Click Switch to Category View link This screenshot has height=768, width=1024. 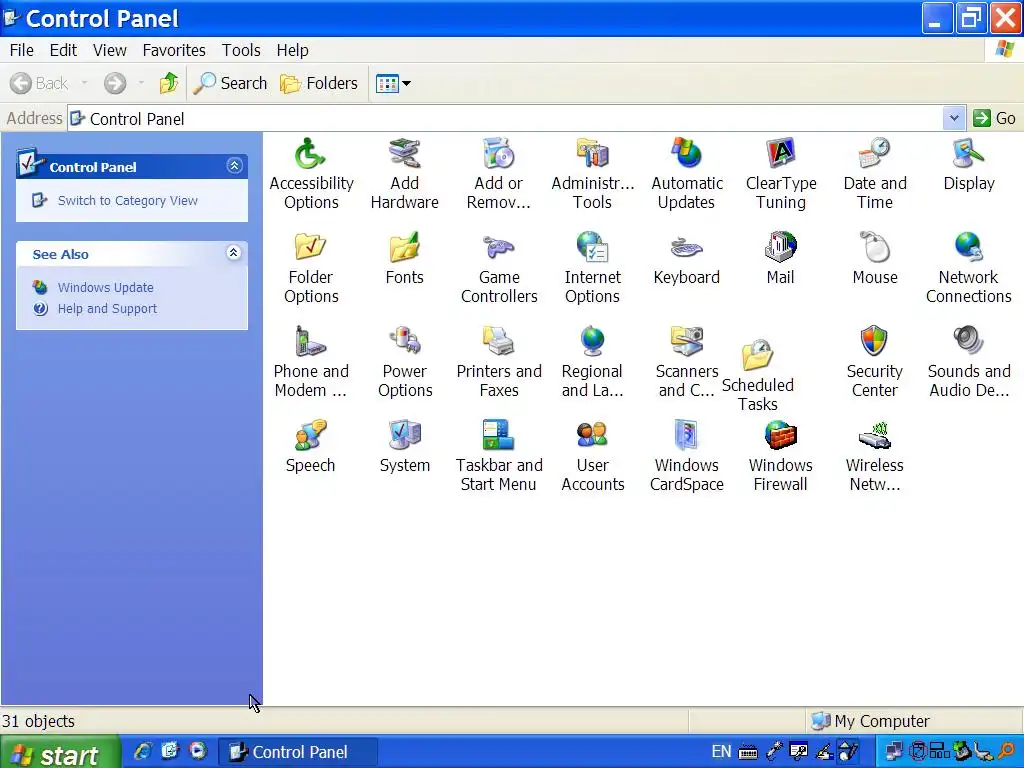pos(127,200)
